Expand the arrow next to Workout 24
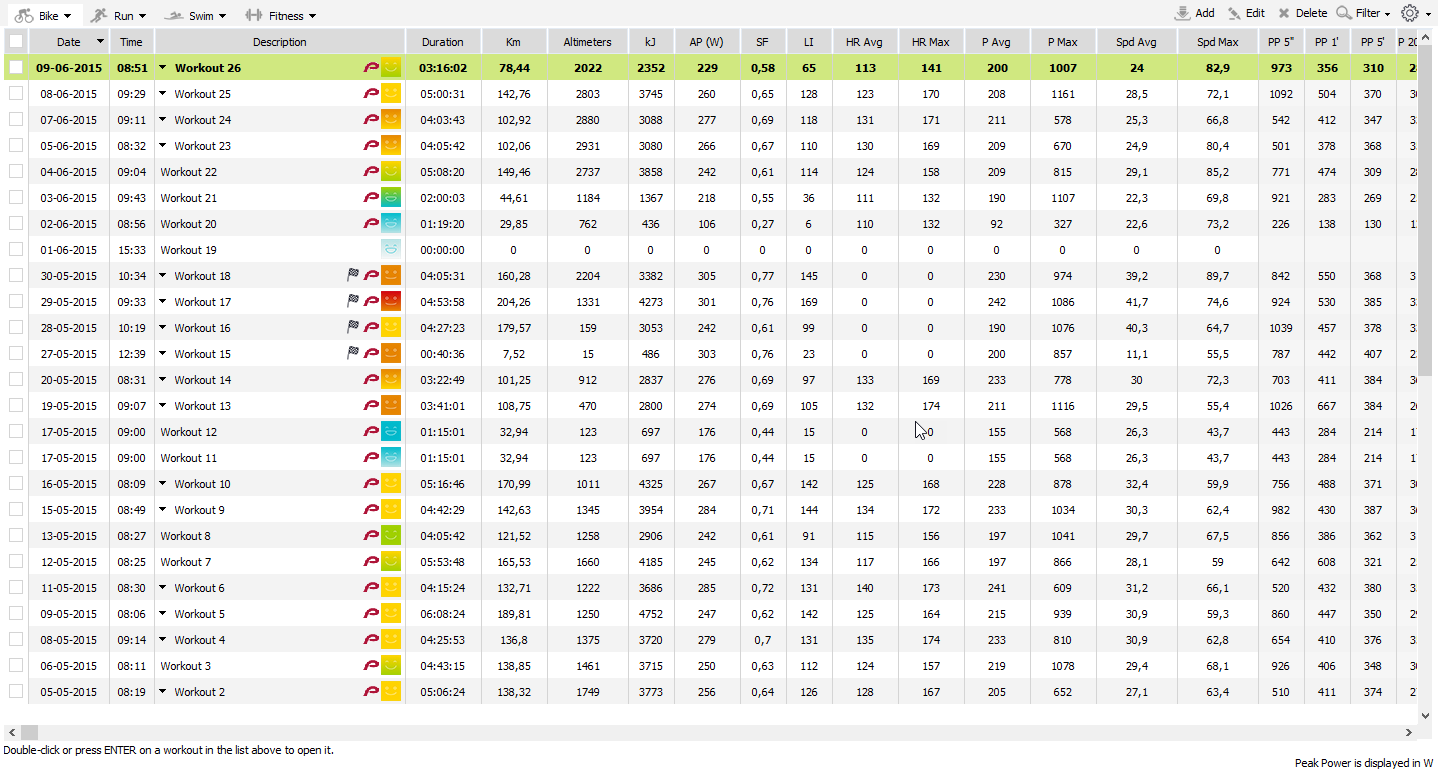Screen dimensions: 1438x771 click(x=163, y=120)
